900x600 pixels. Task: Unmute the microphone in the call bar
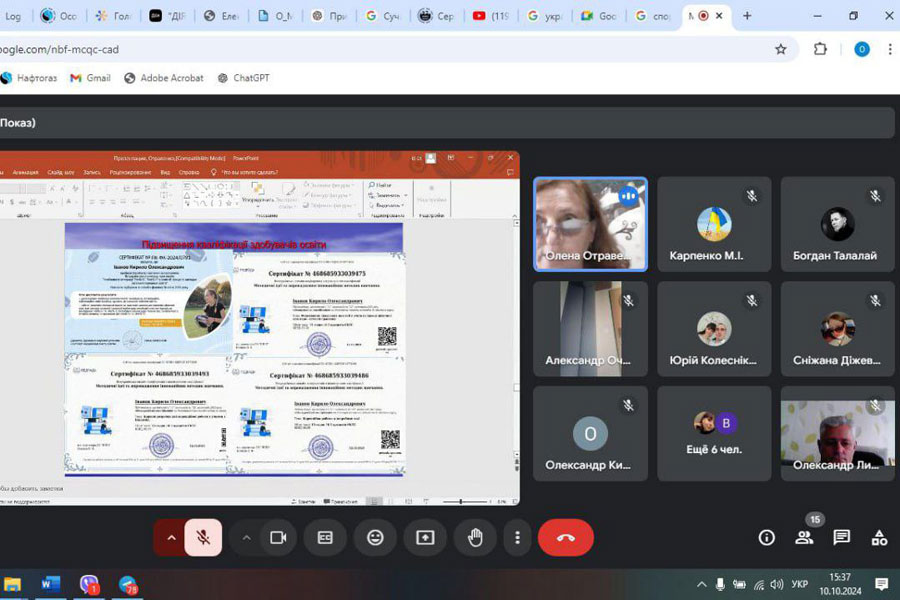tap(203, 538)
